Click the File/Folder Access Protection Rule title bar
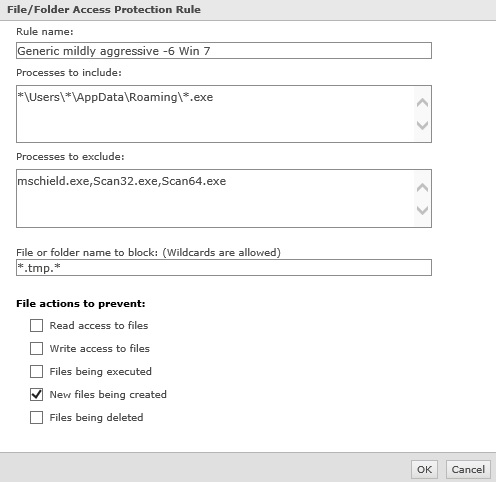Viewport: 496px width, 482px height. (248, 10)
